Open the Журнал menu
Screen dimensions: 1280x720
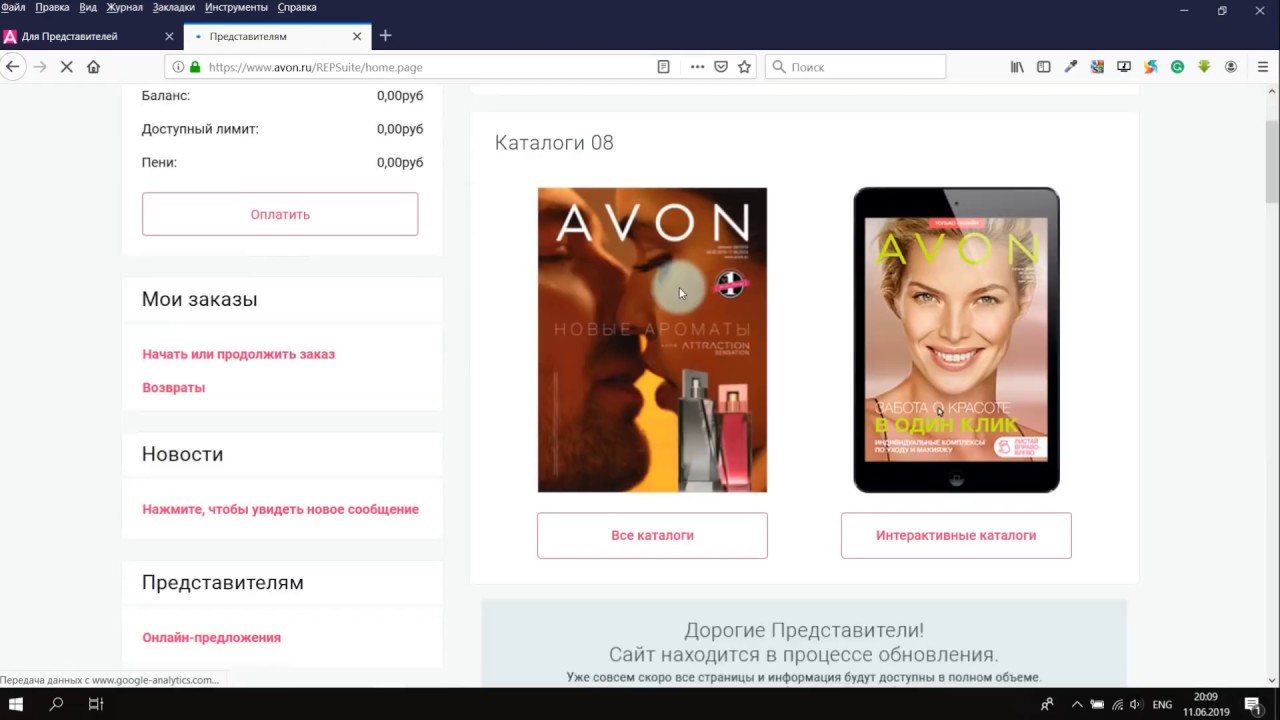(x=125, y=7)
